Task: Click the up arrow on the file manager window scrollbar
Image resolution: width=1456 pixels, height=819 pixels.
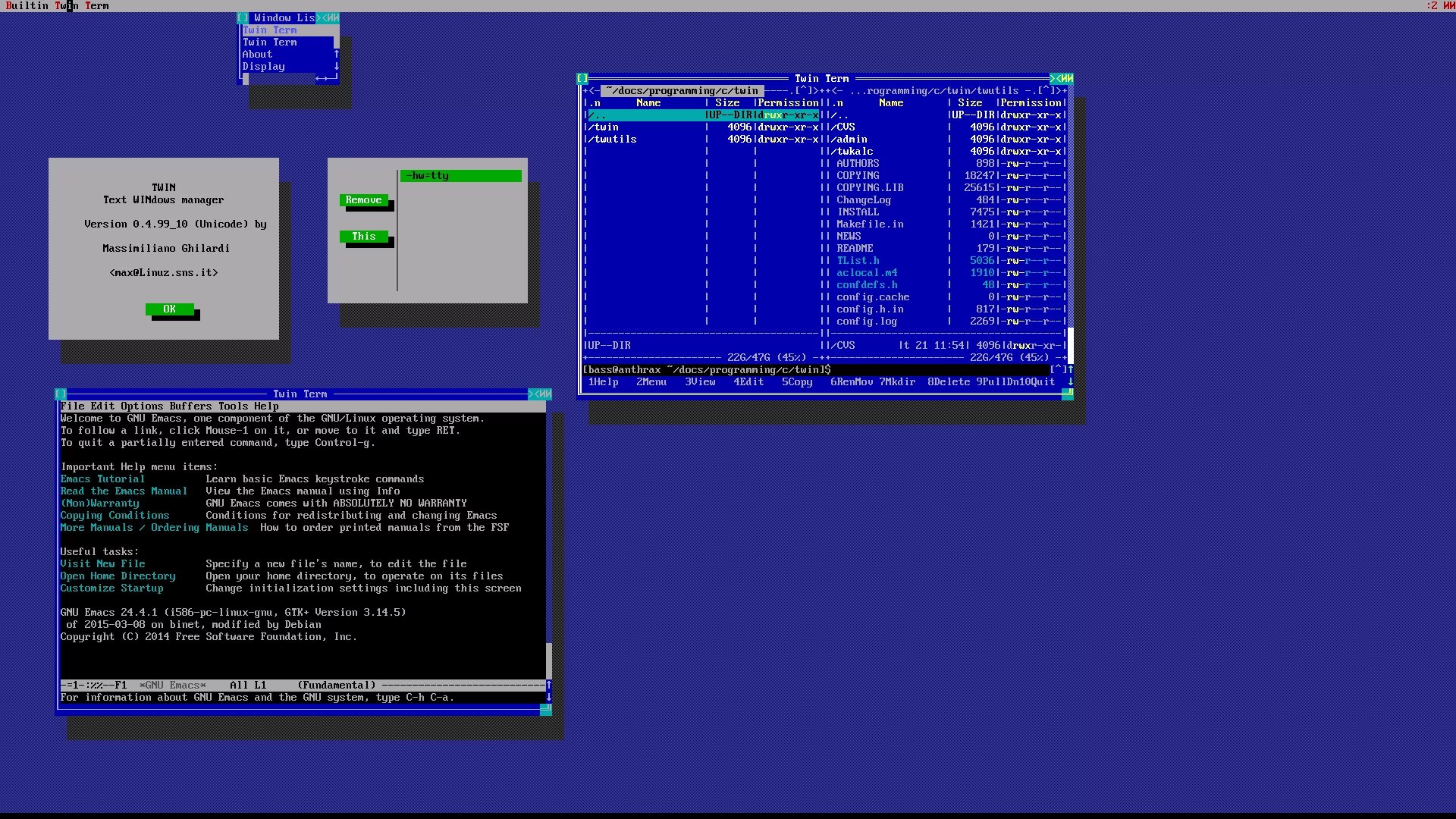Action: point(1071,369)
